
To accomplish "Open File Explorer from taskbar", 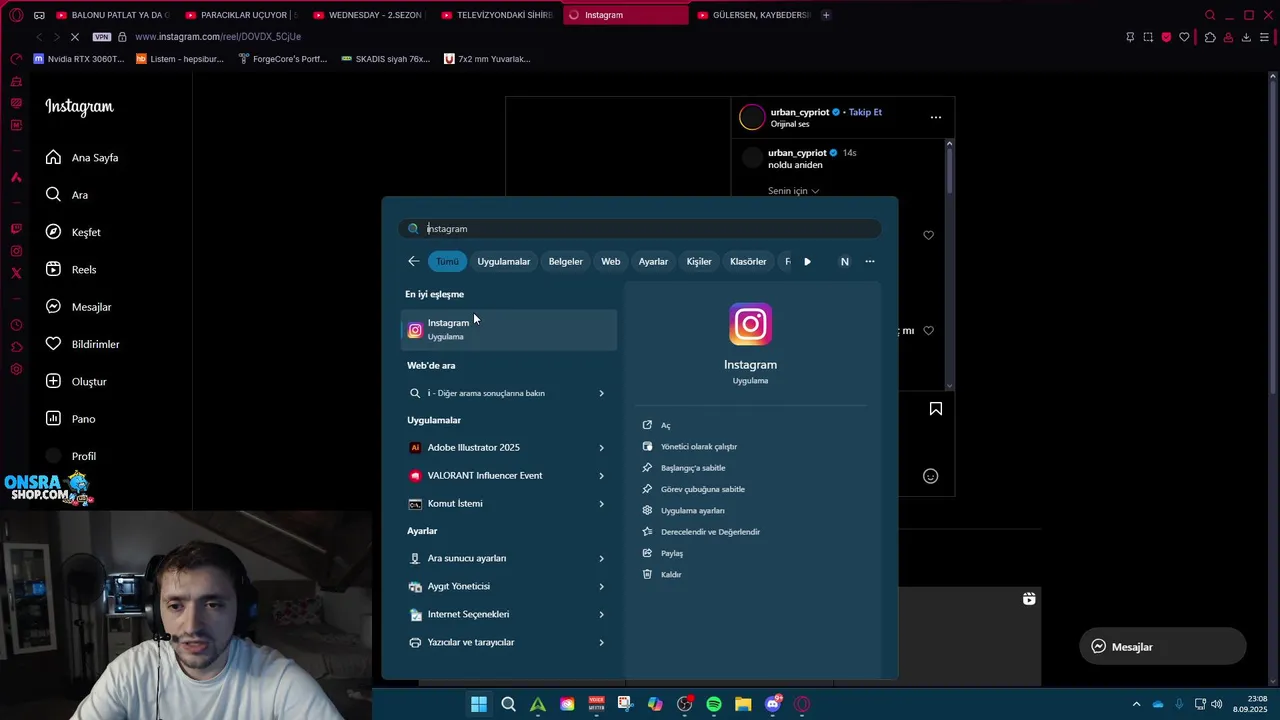I will (x=743, y=704).
